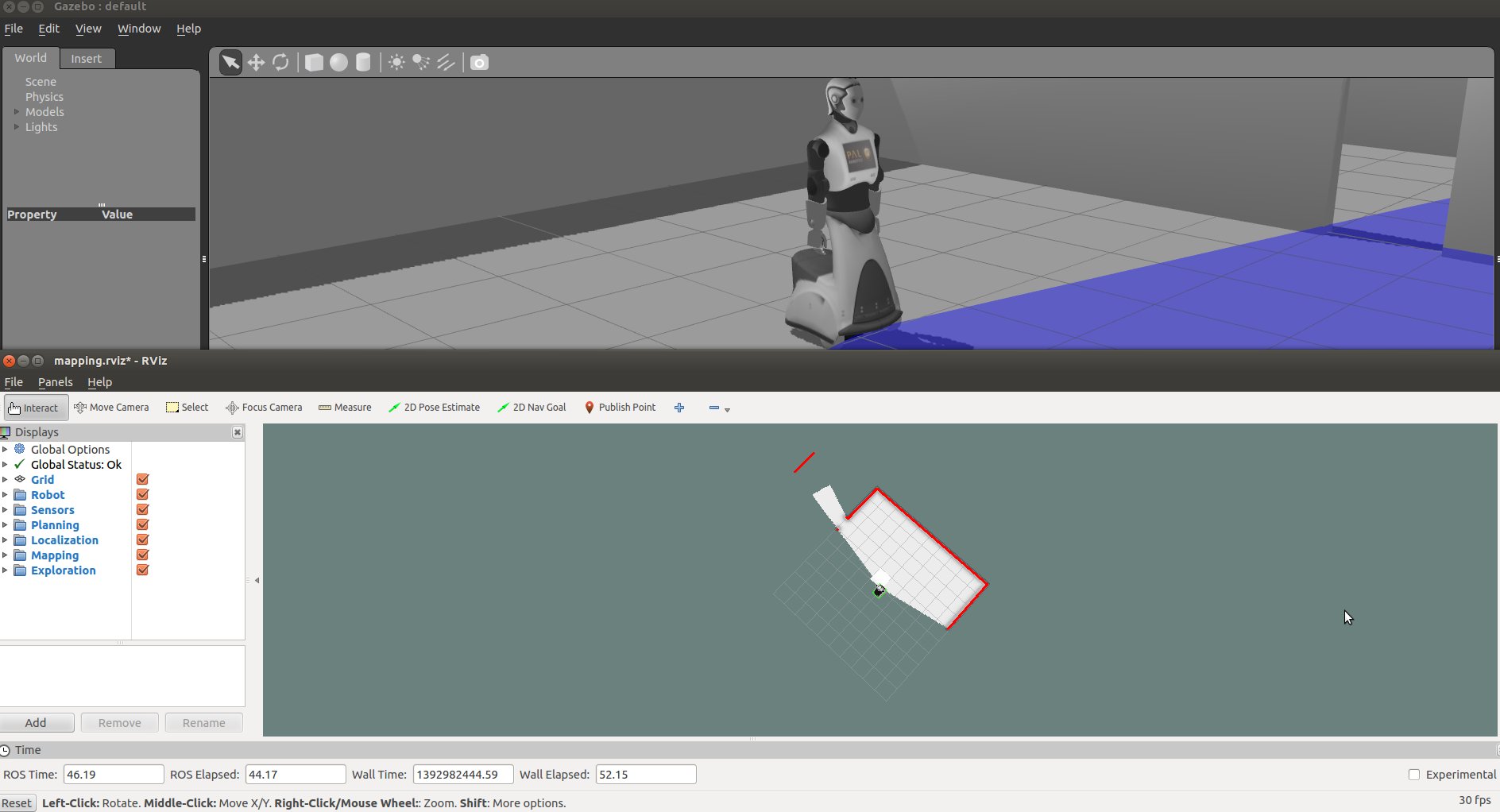Select the Publish Point tool

pyautogui.click(x=620, y=408)
